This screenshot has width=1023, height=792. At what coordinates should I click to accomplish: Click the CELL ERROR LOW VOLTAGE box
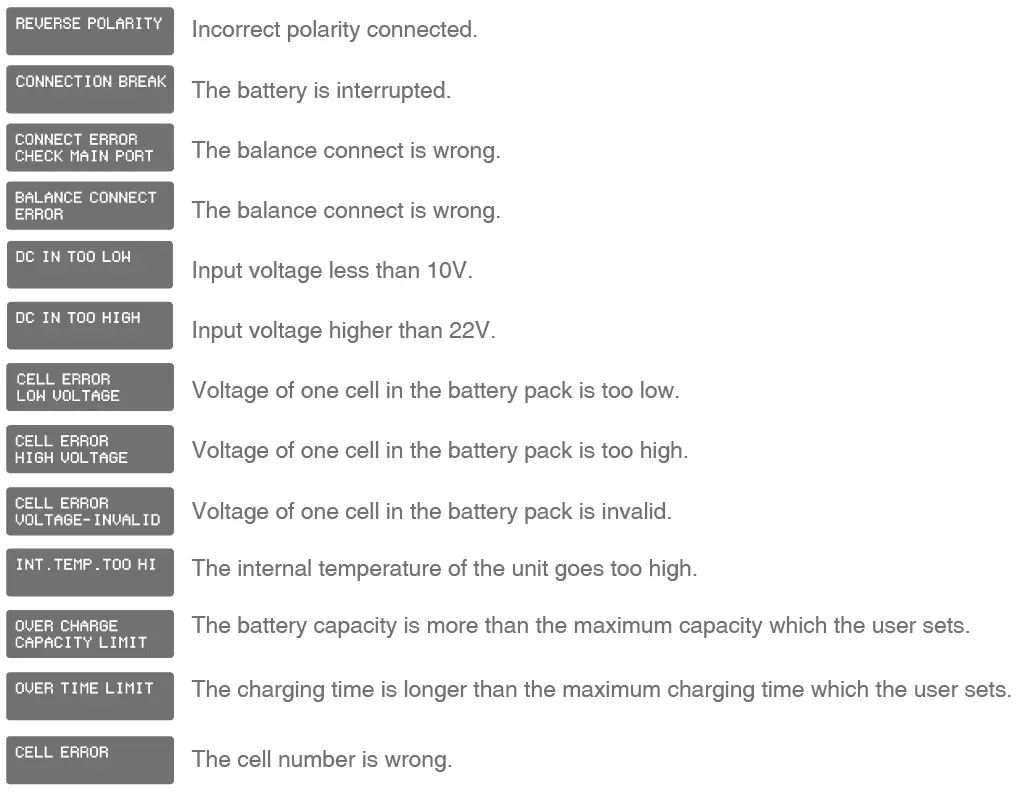[89, 387]
